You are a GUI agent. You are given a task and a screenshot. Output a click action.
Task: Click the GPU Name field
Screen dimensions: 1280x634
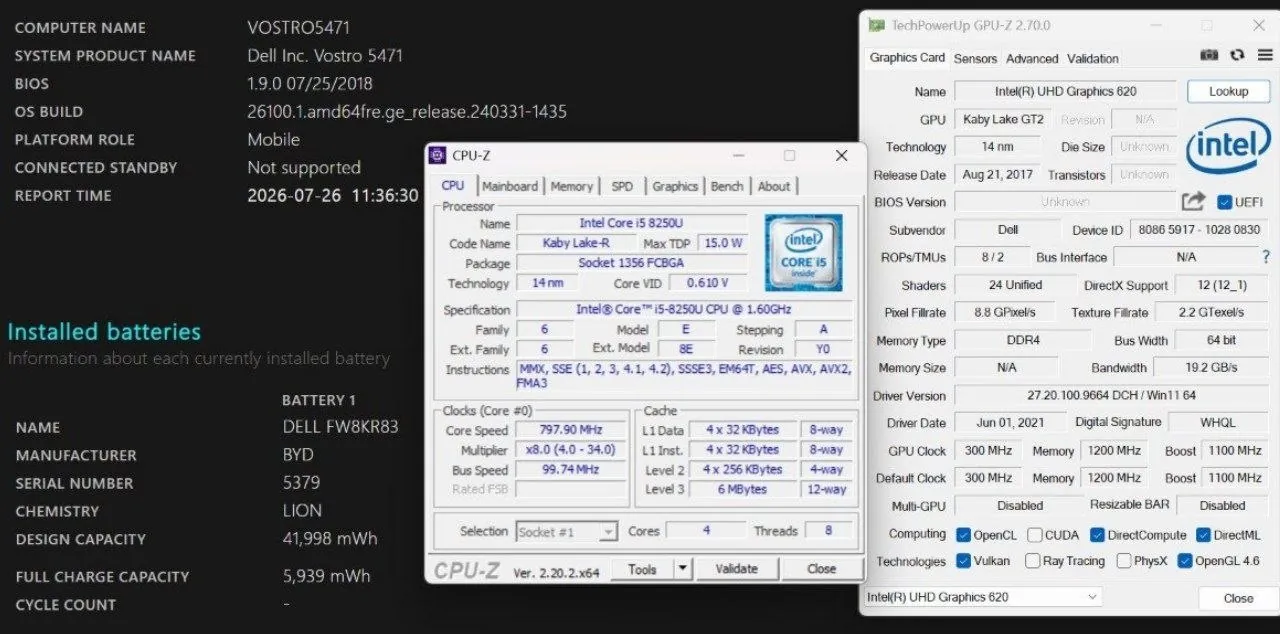pos(1065,91)
